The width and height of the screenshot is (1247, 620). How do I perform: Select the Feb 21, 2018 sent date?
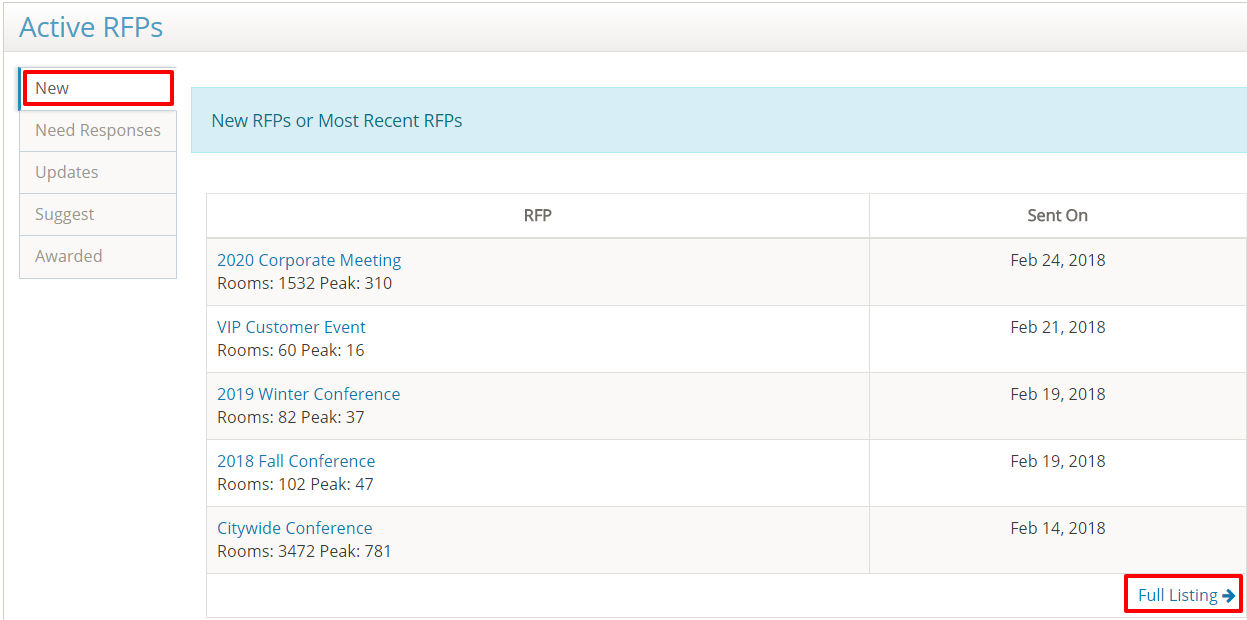pos(1057,327)
